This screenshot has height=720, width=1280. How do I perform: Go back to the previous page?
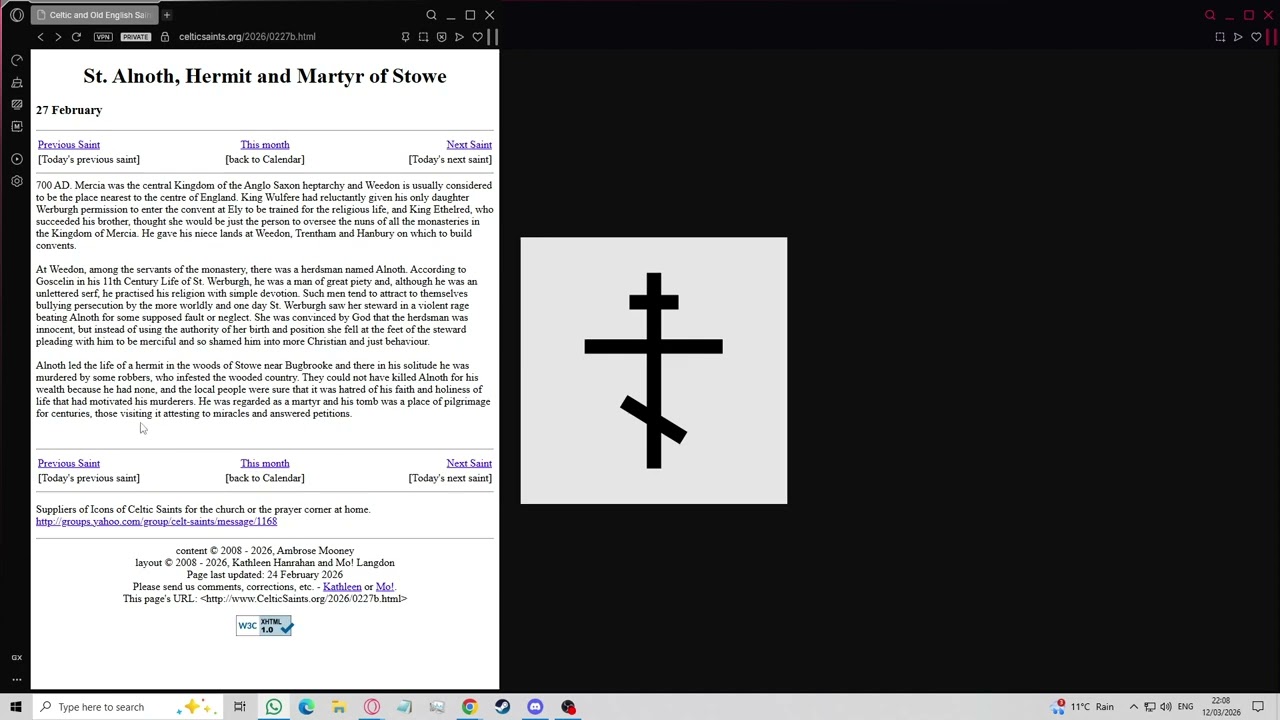pos(41,37)
